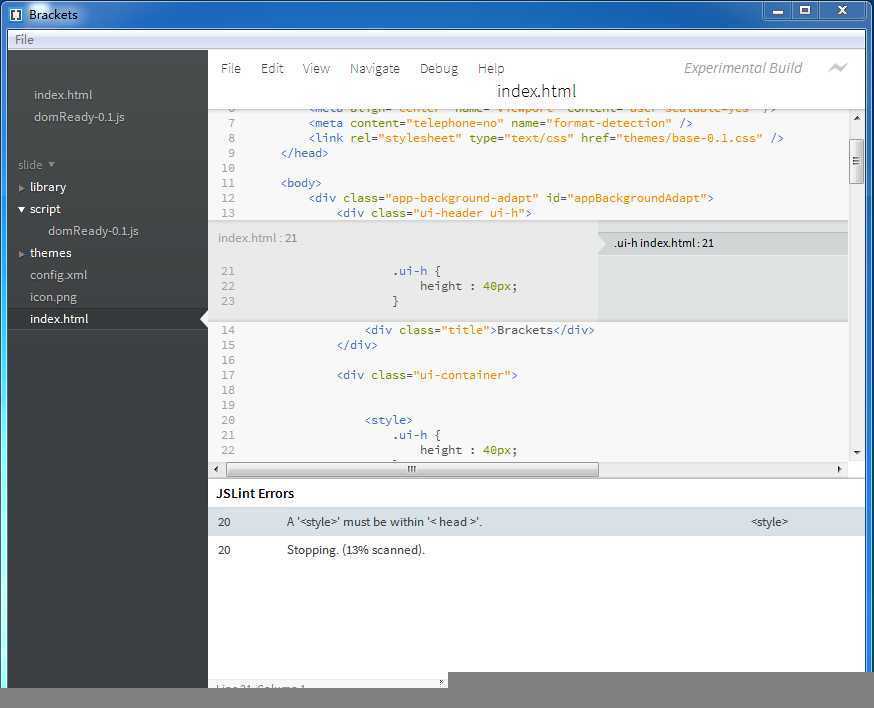Screen dimensions: 874x708
Task: Select the 'Stopping. (13% scanned)' error row
Action: tap(536, 550)
